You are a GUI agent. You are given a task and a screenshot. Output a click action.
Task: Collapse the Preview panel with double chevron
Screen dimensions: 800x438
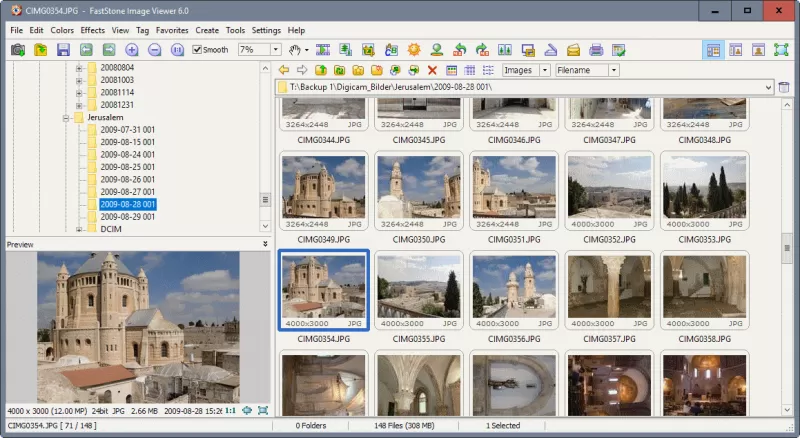(x=265, y=243)
